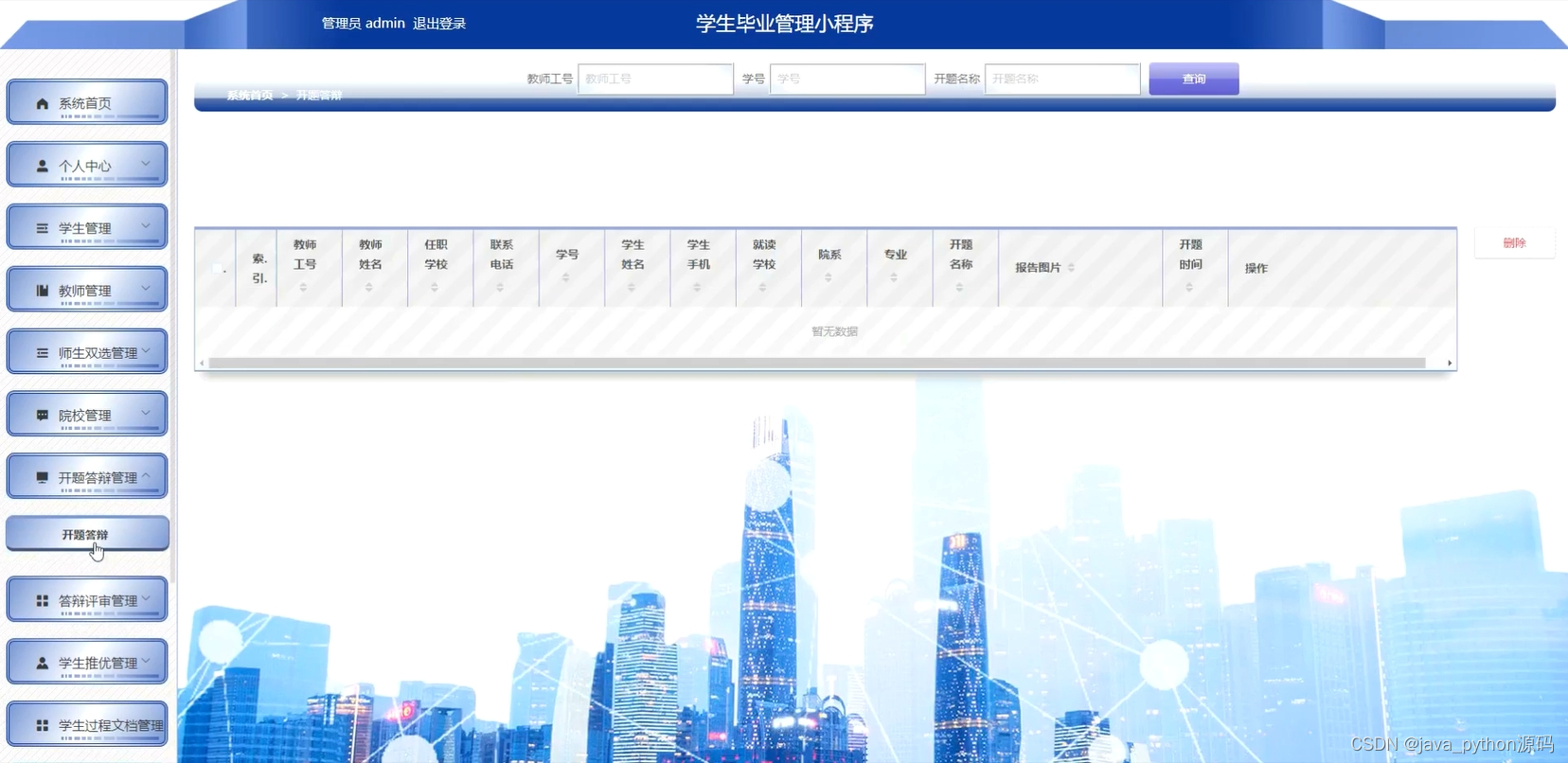Screen dimensions: 1568x763
Task: Click the grid icon beside 答辩评审管理
Action: [x=42, y=601]
